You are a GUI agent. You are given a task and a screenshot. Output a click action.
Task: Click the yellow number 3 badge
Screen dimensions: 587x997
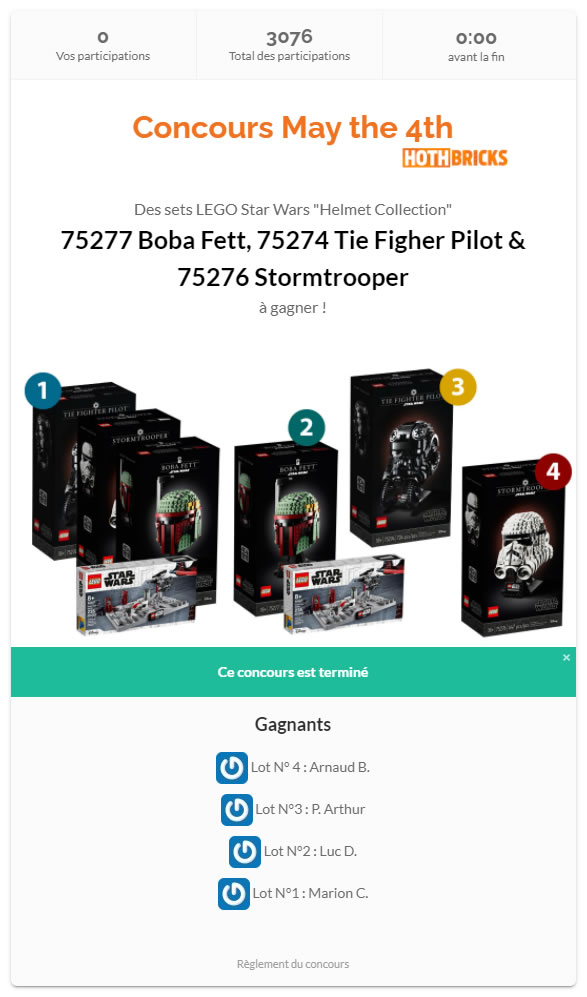[x=457, y=386]
